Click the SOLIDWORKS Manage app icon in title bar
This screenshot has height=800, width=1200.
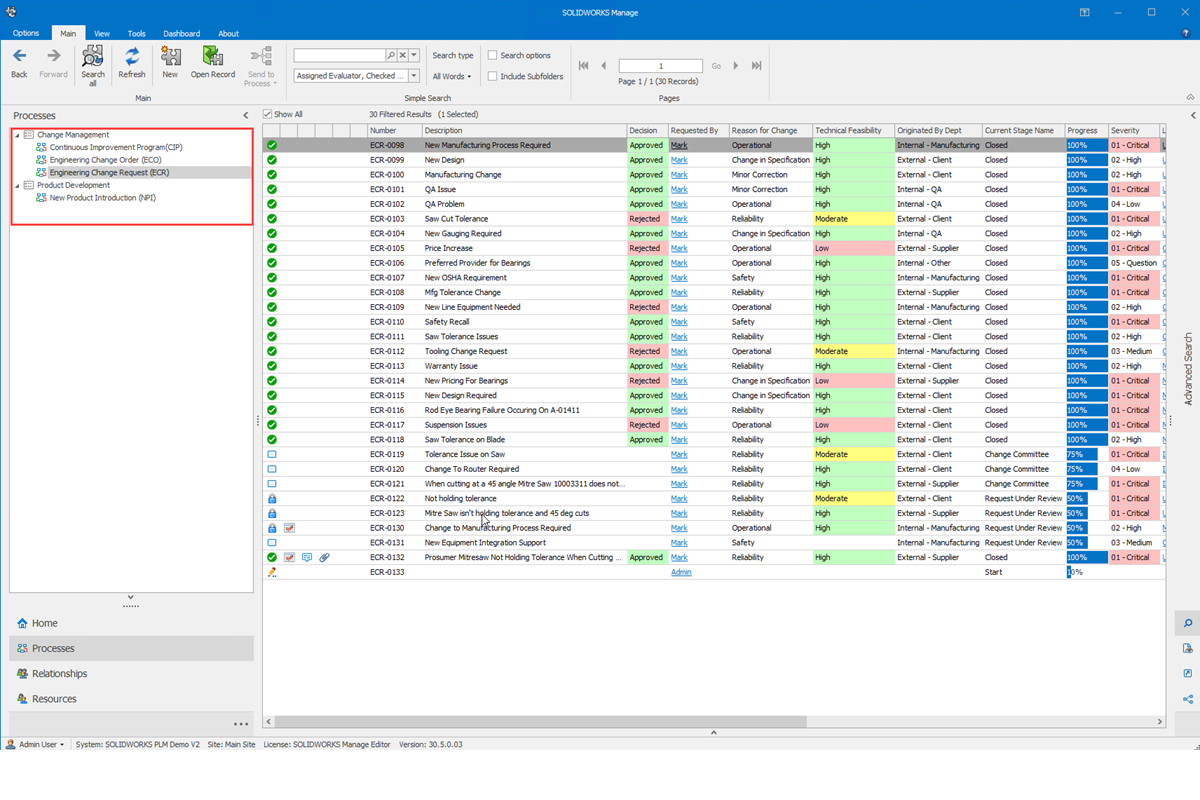pyautogui.click(x=9, y=12)
